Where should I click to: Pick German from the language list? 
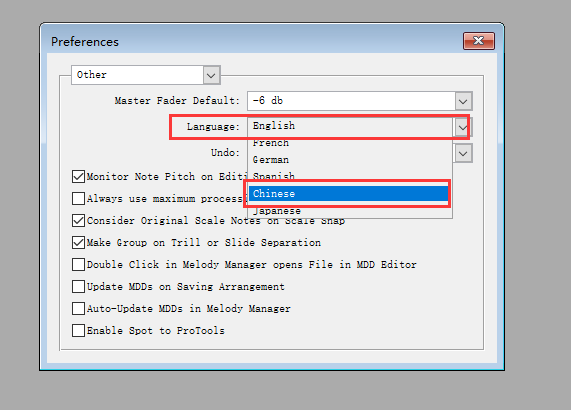point(350,159)
